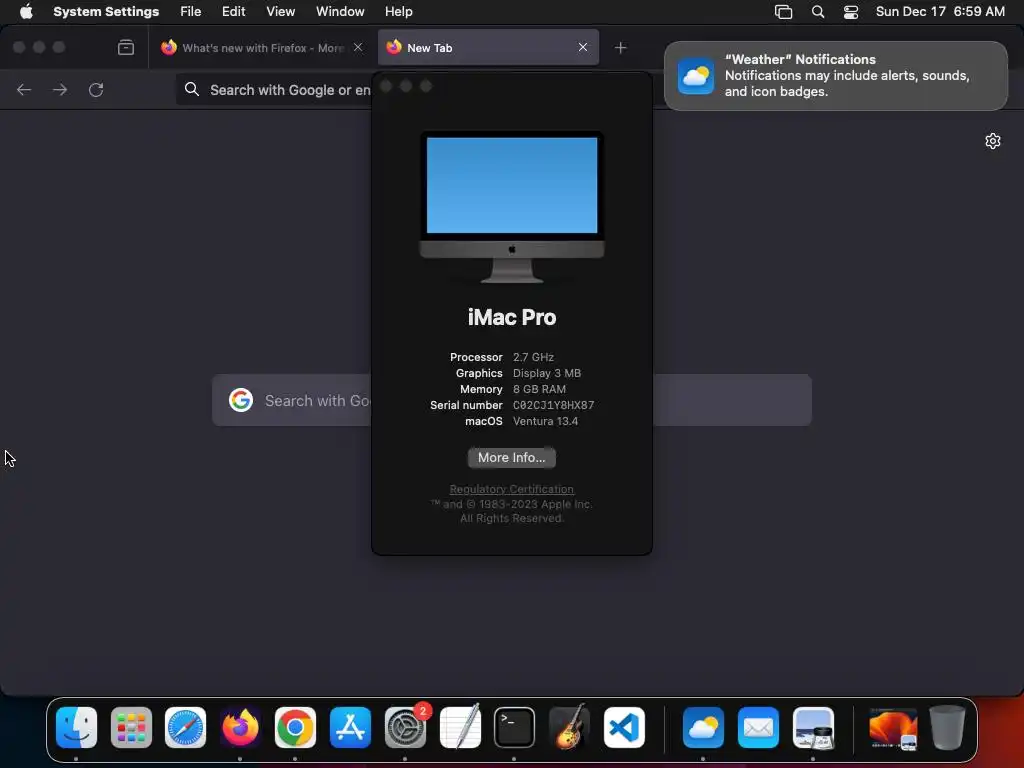
Task: Open Spotlight search in the menu bar
Action: pyautogui.click(x=818, y=12)
